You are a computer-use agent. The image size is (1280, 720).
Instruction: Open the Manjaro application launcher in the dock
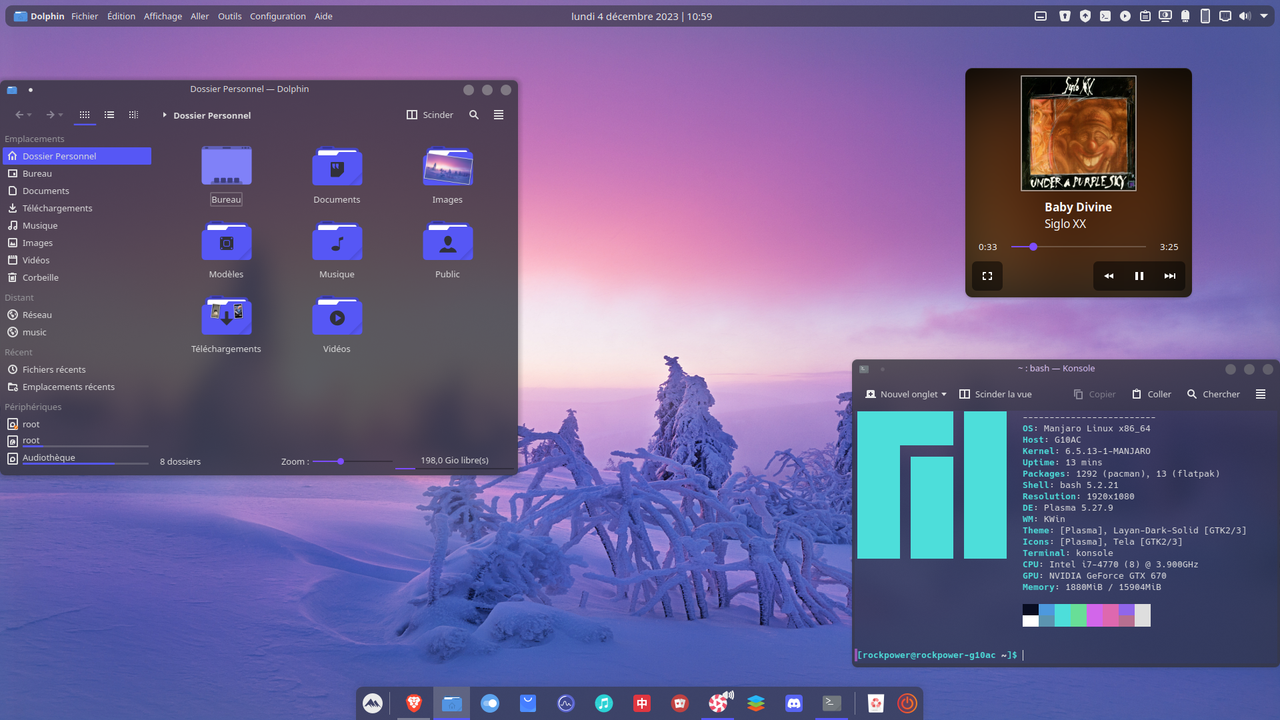point(372,703)
